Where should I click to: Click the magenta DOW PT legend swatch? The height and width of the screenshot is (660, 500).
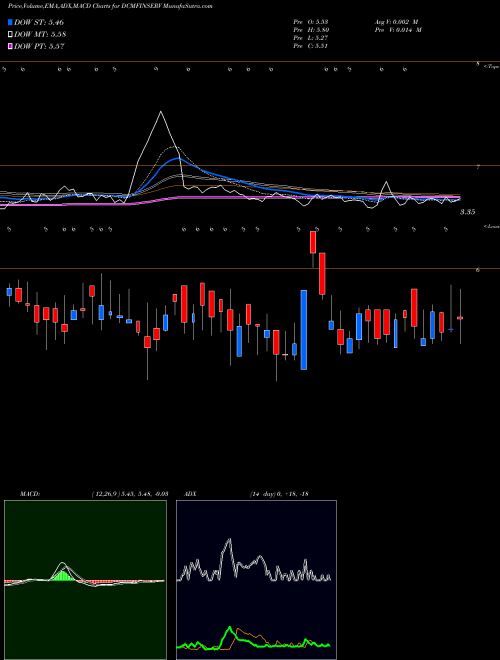point(10,47)
